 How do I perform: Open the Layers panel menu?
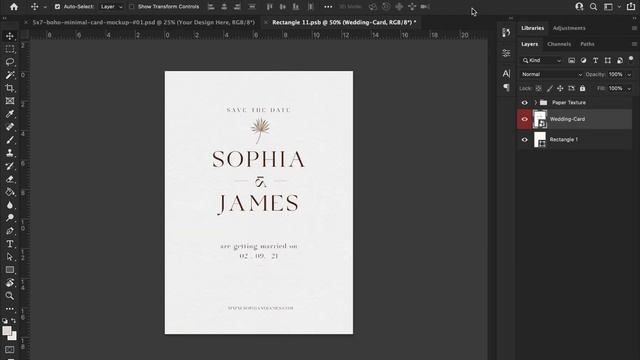click(x=634, y=44)
